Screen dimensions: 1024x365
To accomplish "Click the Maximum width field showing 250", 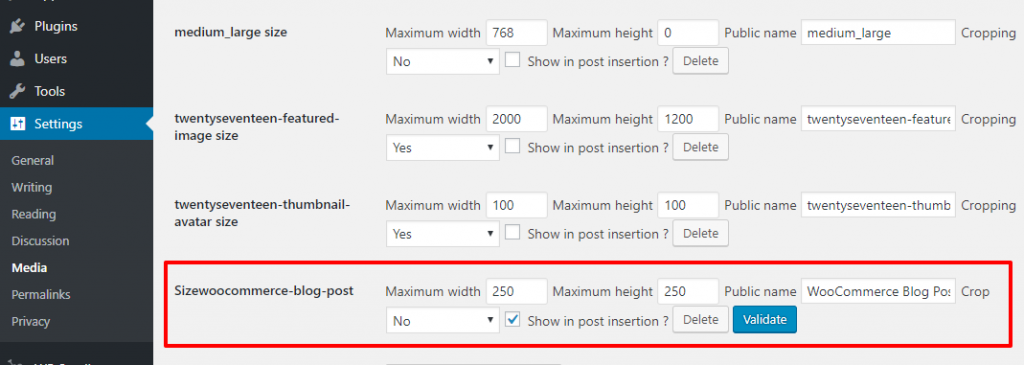I will [x=517, y=292].
